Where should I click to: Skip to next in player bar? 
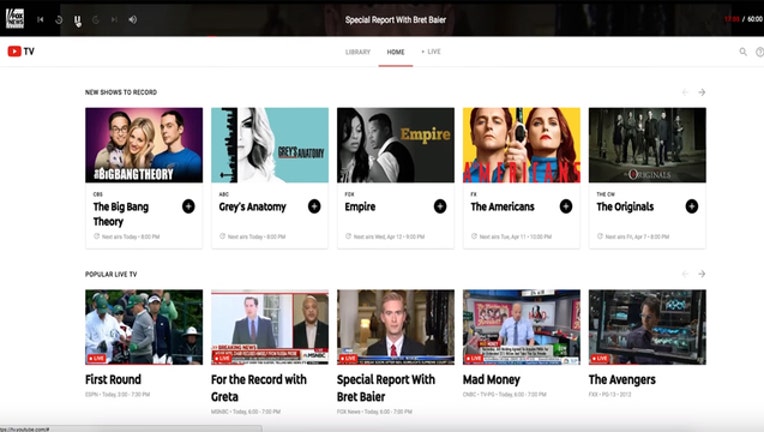tap(114, 19)
